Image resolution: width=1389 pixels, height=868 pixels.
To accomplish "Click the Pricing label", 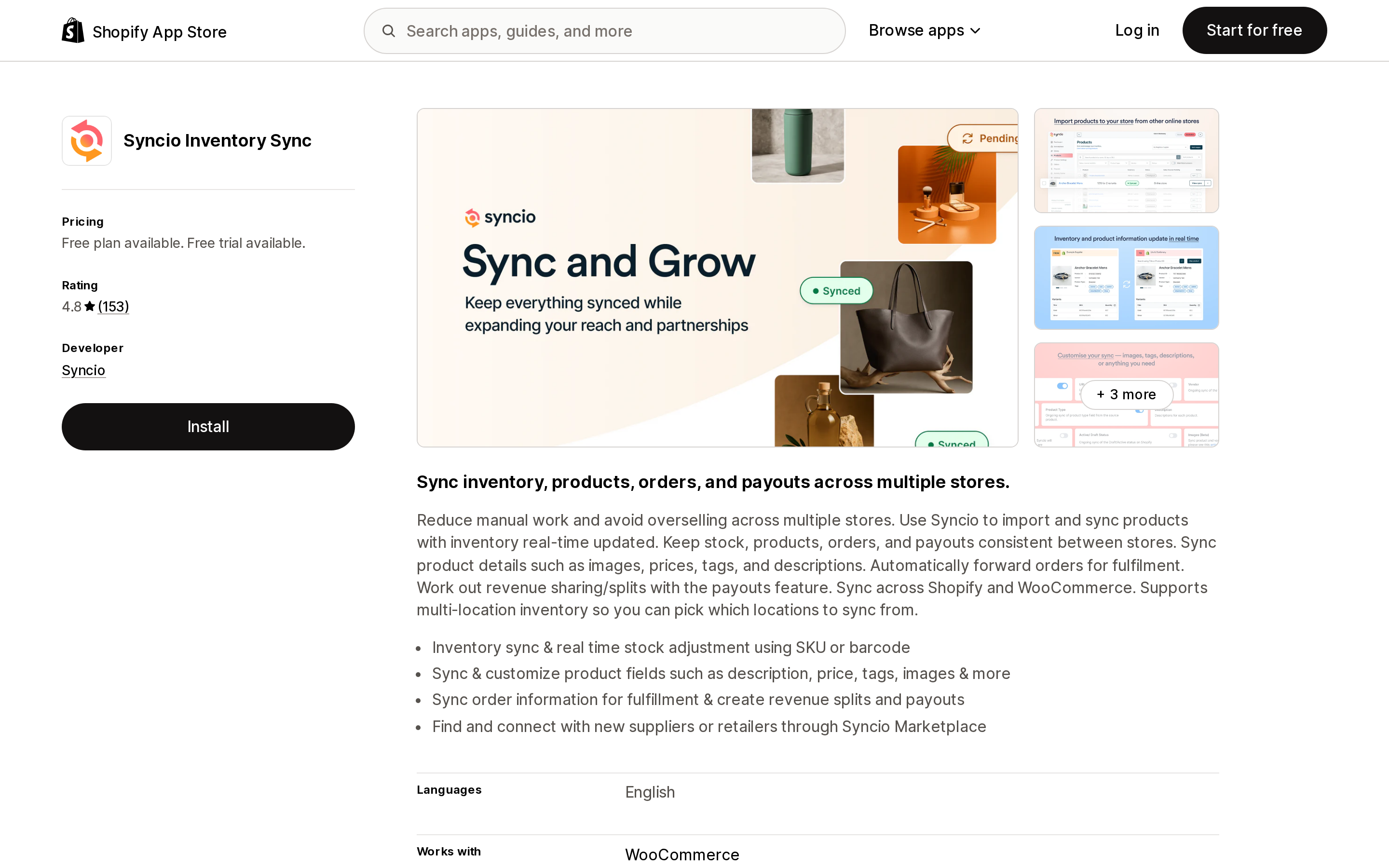I will coord(82,222).
